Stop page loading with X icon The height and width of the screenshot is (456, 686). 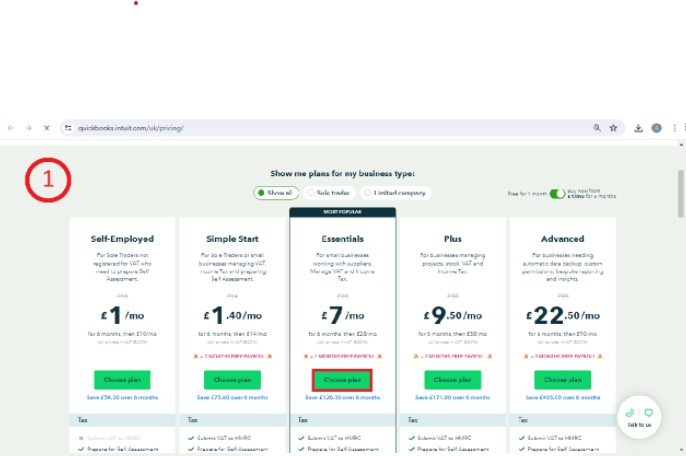pyautogui.click(x=47, y=128)
